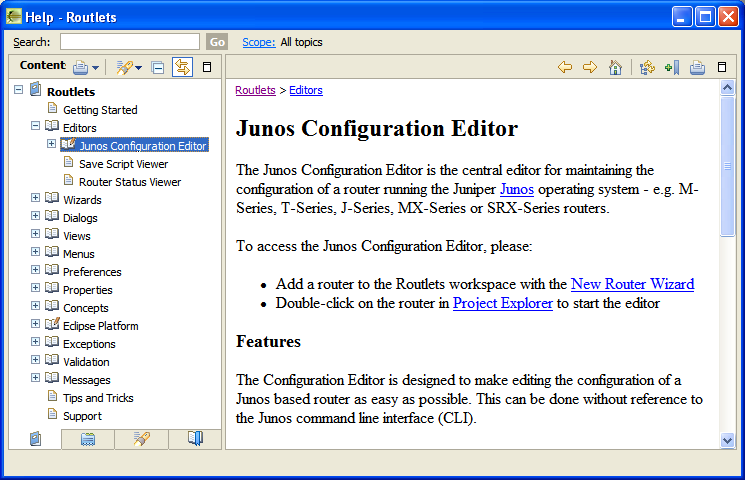
Task: Go forward with the right arrow
Action: click(x=590, y=67)
